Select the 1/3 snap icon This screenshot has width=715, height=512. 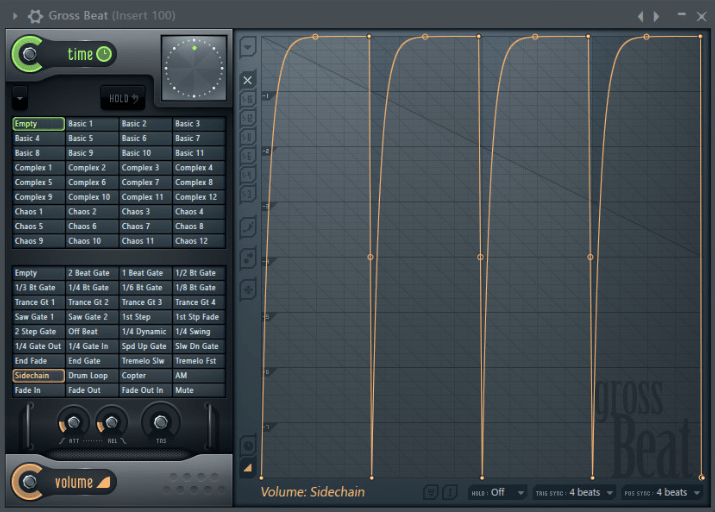click(x=248, y=194)
